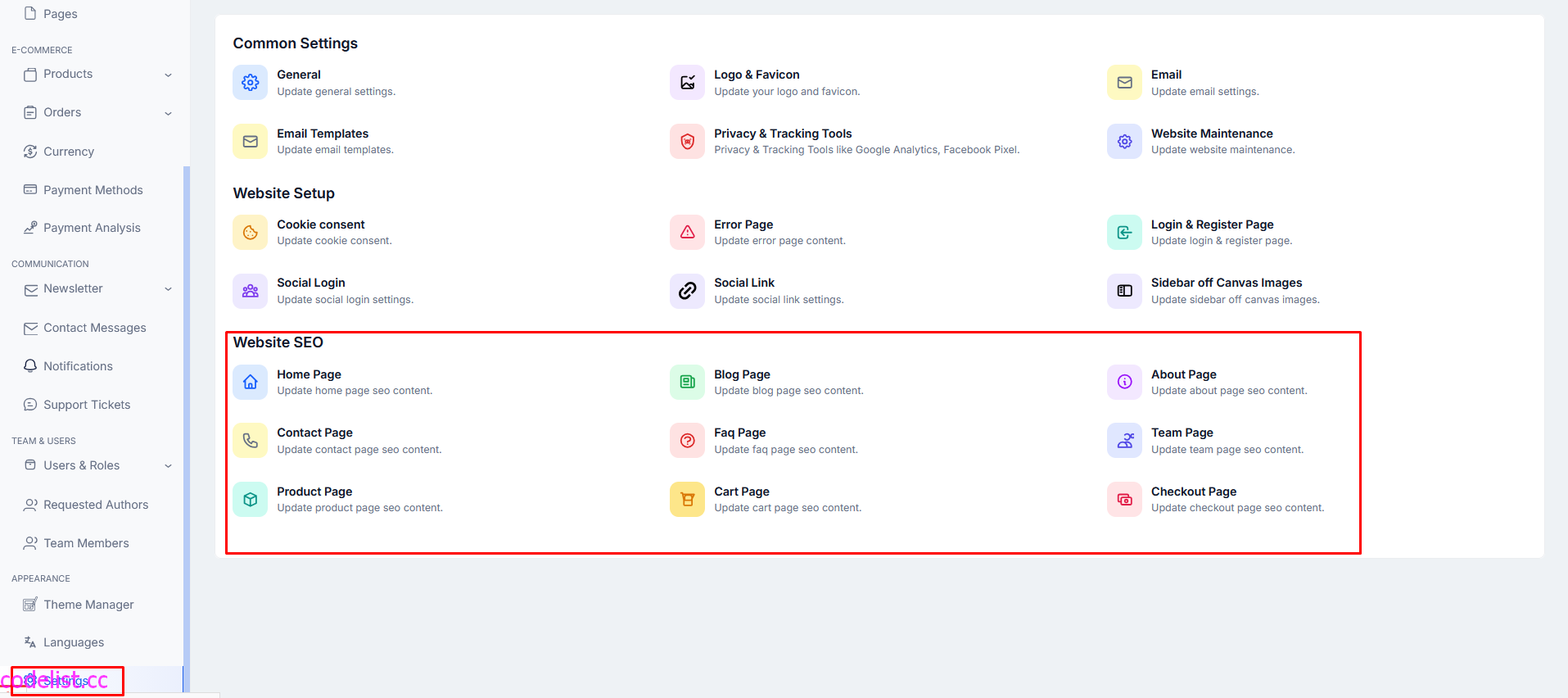This screenshot has height=698, width=1568.
Task: Click 'Update faq page seo content.' text
Action: [x=786, y=450]
